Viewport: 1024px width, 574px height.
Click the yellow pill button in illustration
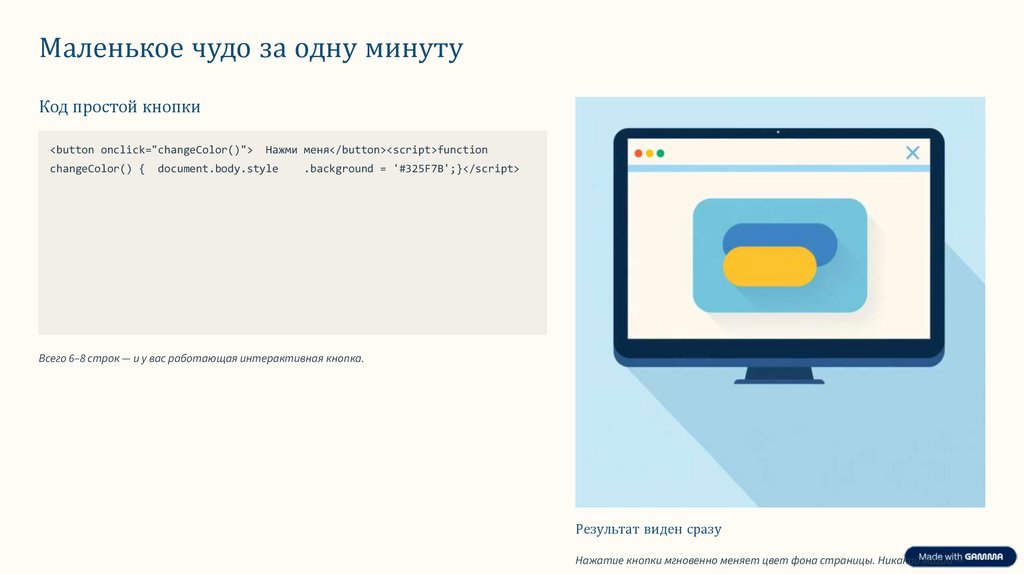click(769, 266)
